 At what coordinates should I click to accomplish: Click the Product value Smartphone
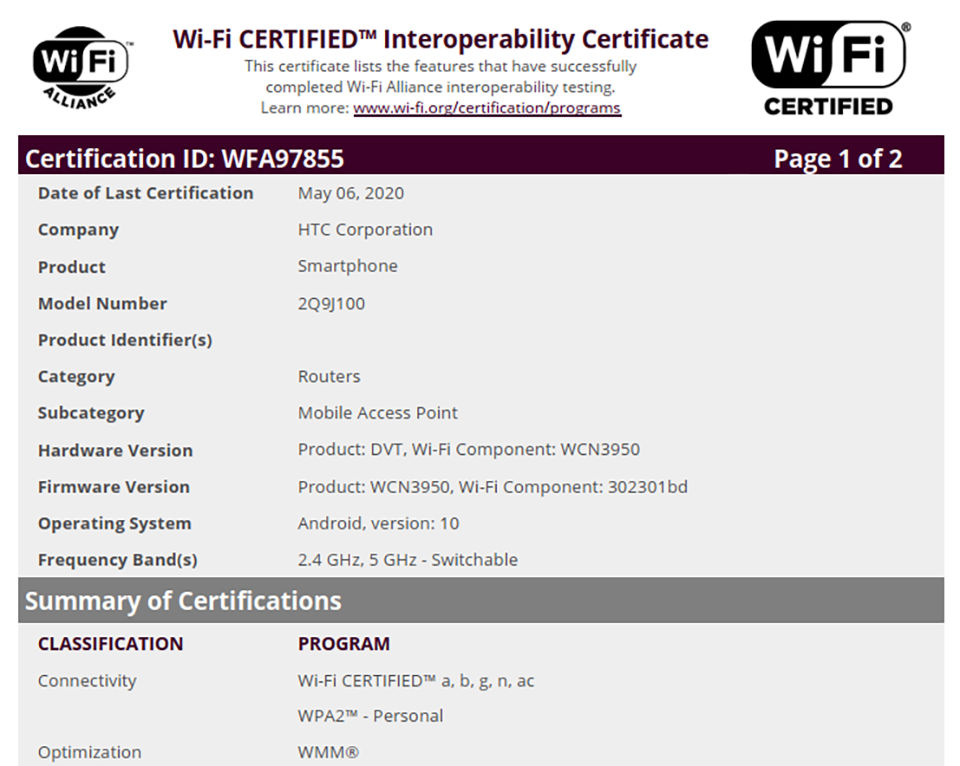347,266
